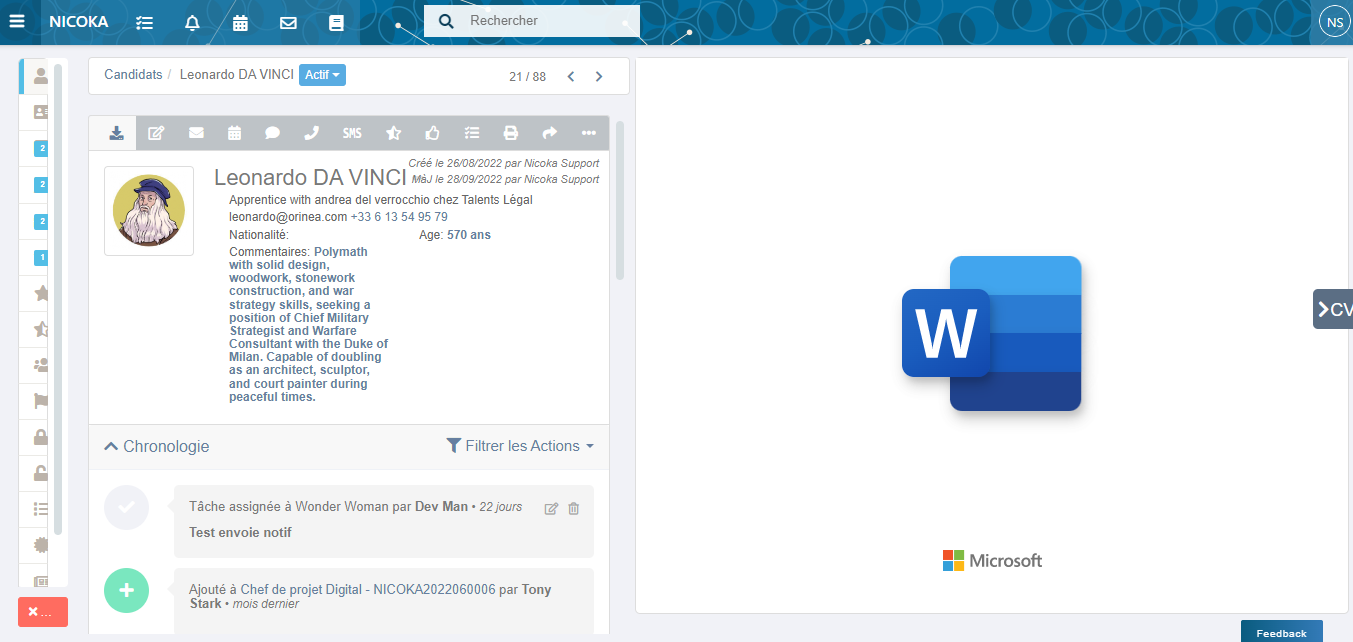Send an SMS to candidate

pos(352,132)
